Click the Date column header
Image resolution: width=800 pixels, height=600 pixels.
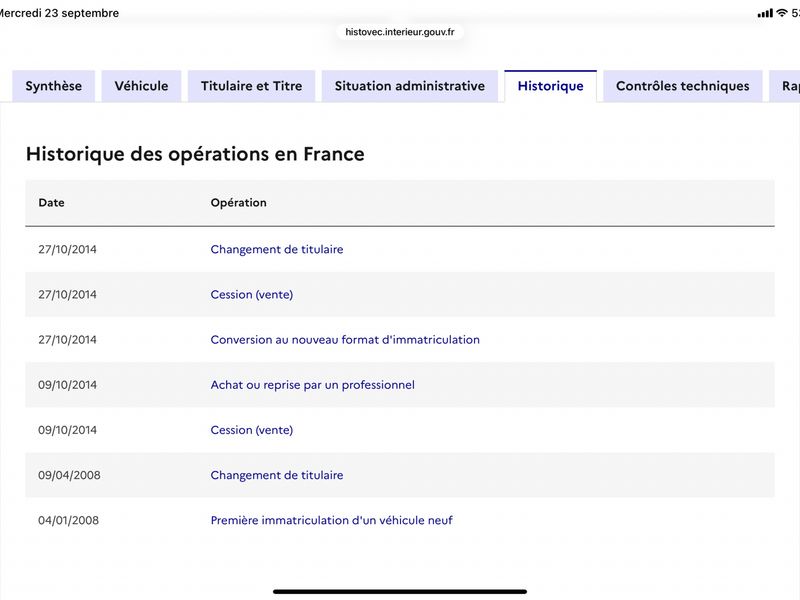pos(52,203)
